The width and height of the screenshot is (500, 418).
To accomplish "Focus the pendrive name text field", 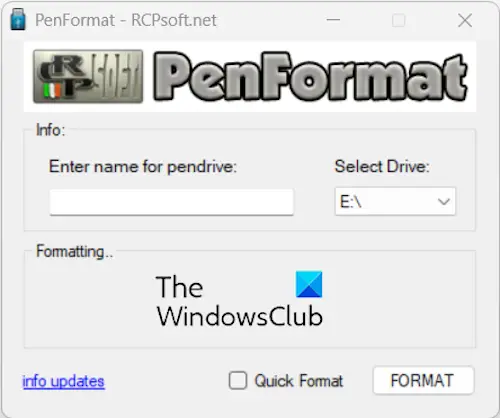I will 171,202.
